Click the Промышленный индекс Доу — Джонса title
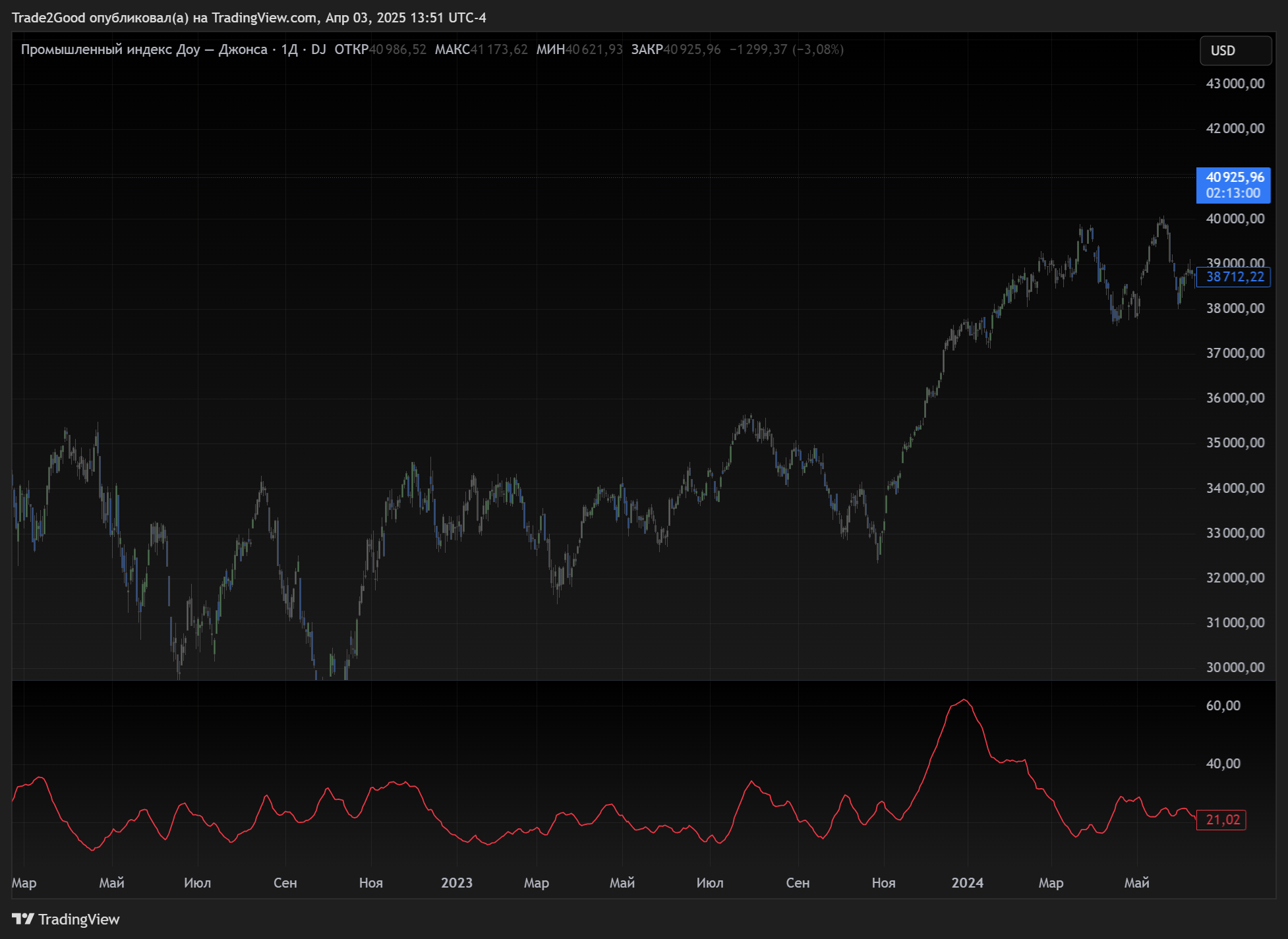The height and width of the screenshot is (939, 1288). (144, 49)
